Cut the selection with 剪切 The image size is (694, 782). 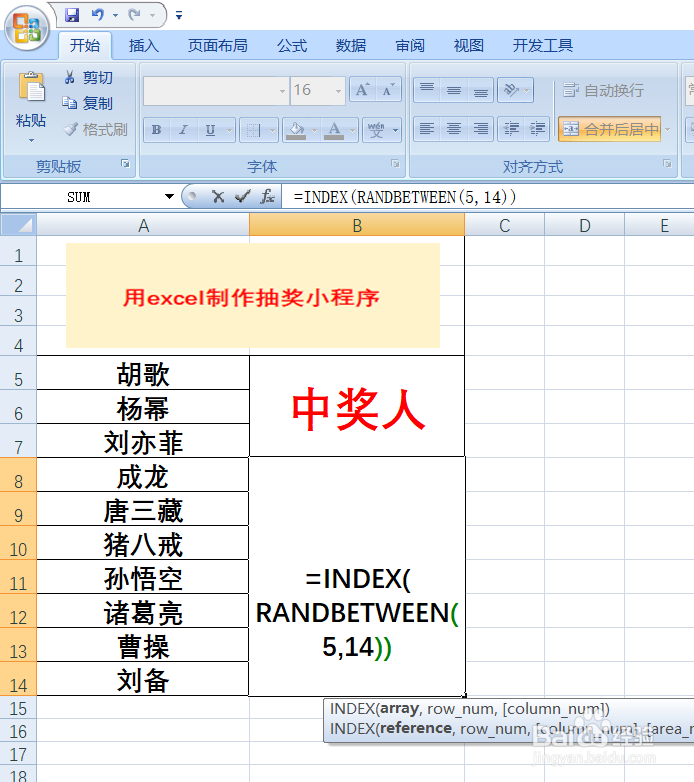tap(88, 77)
